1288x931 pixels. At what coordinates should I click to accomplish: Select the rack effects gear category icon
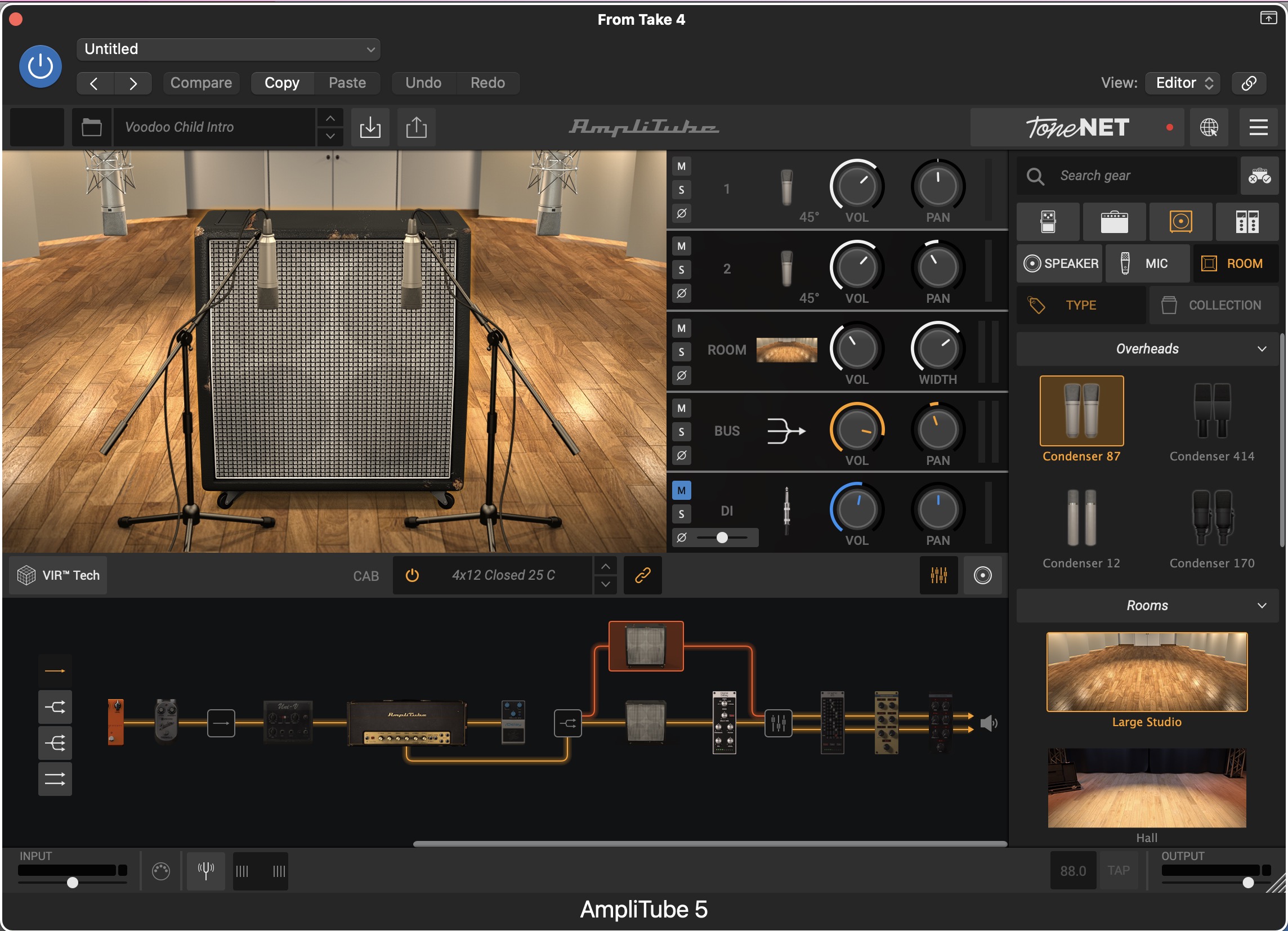1247,222
